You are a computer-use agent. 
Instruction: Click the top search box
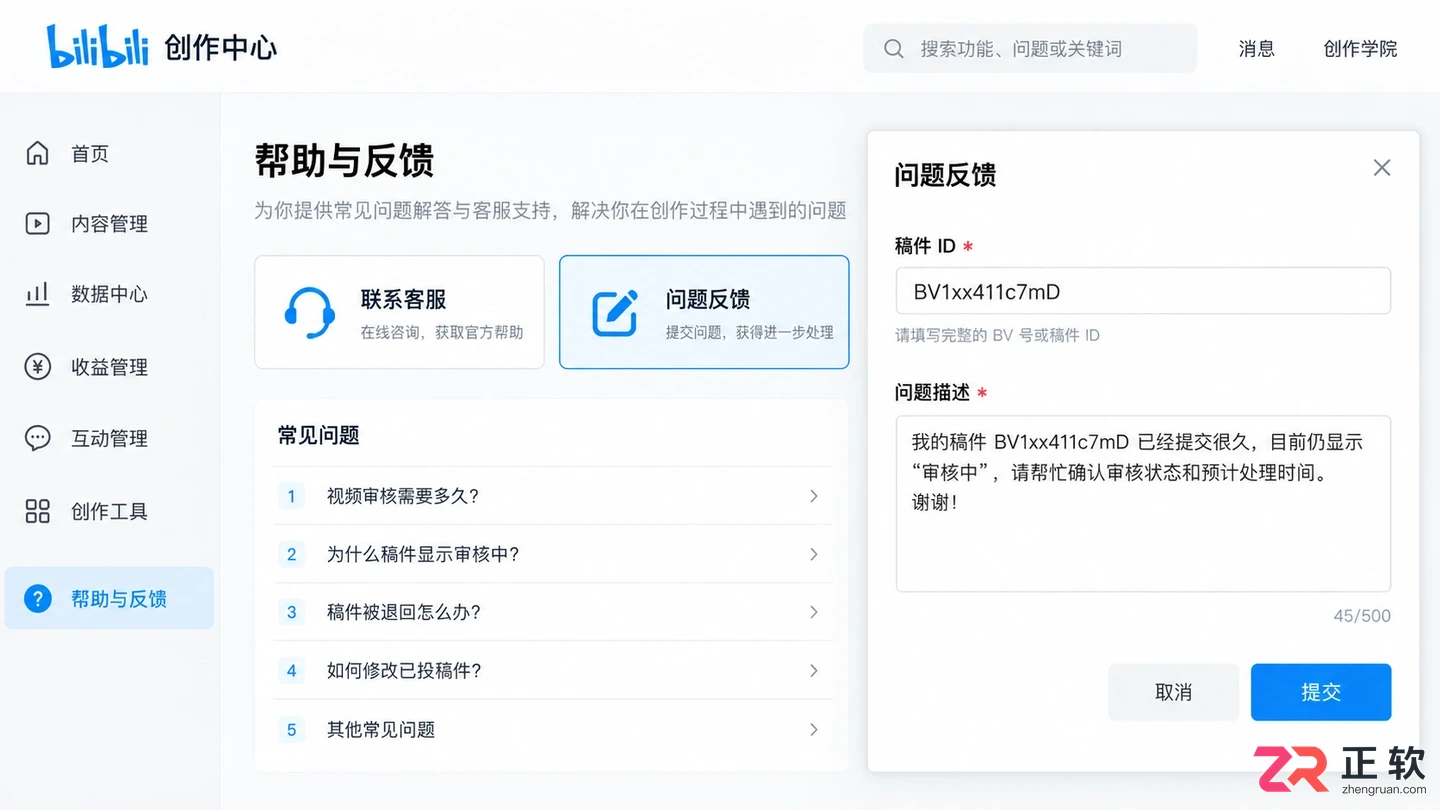tap(1030, 49)
